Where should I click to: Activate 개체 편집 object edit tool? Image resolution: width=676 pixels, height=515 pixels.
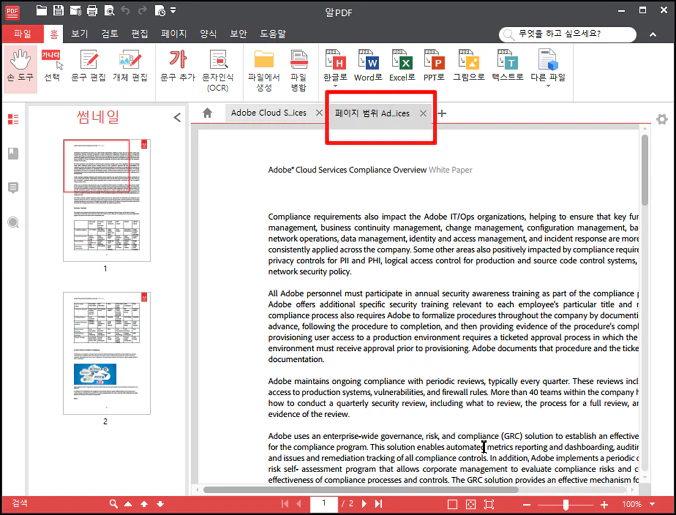(130, 67)
